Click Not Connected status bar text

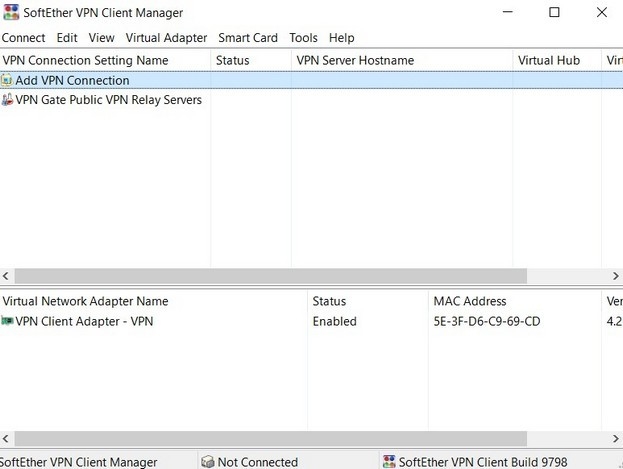pos(258,462)
